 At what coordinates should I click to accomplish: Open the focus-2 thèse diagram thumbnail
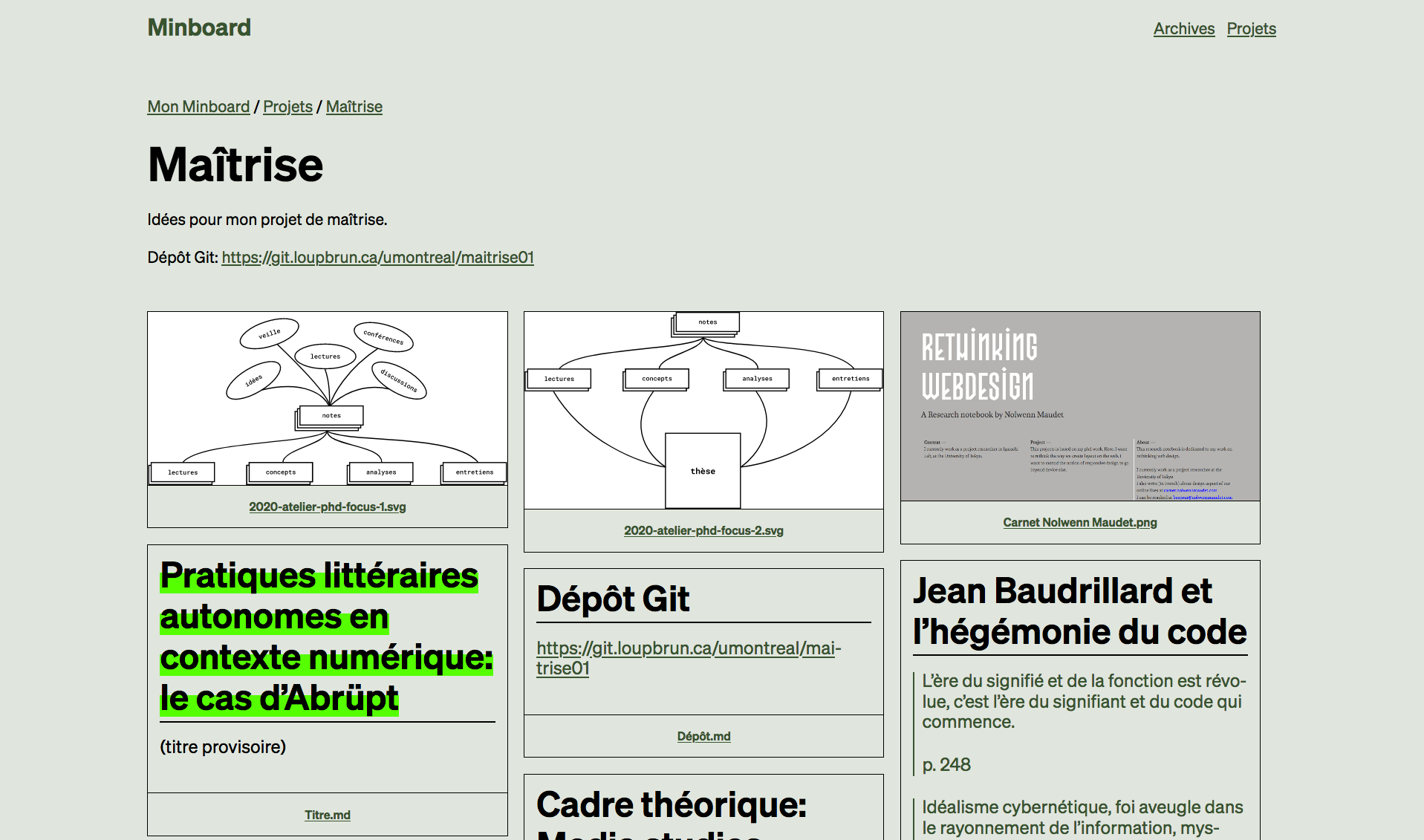click(703, 410)
